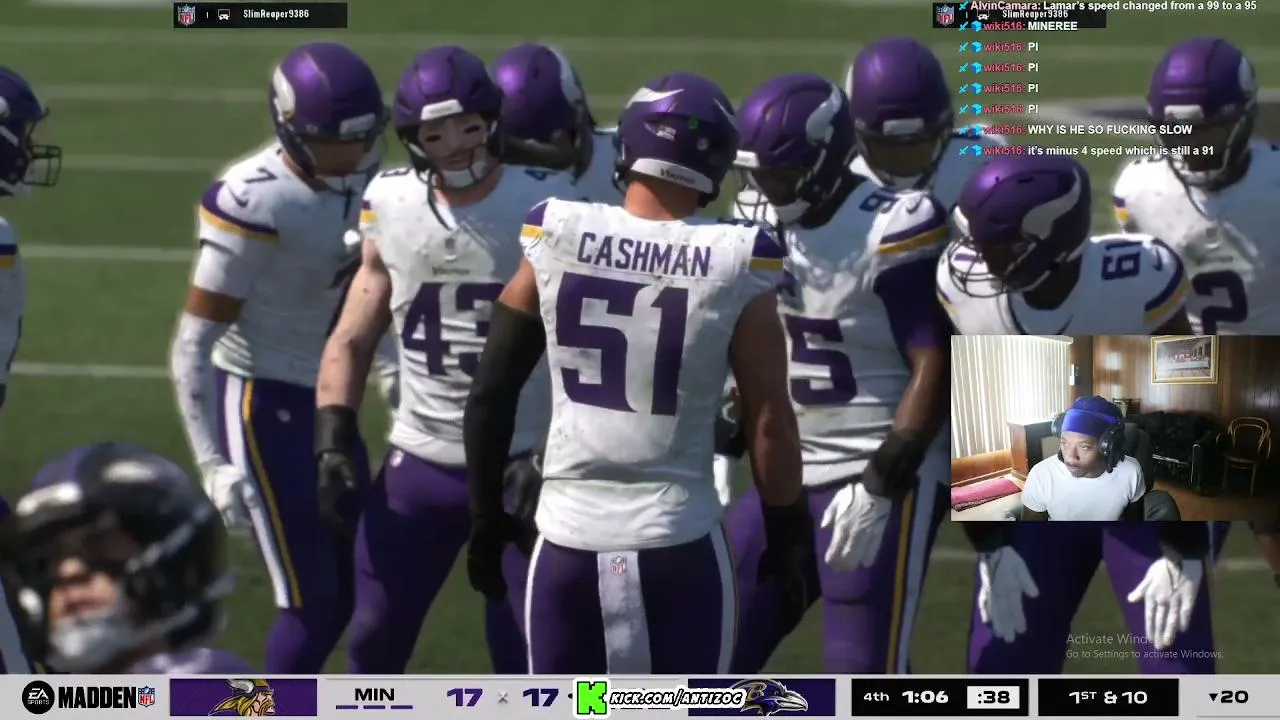Click the 1st & 10 down marker

(x=1108, y=697)
